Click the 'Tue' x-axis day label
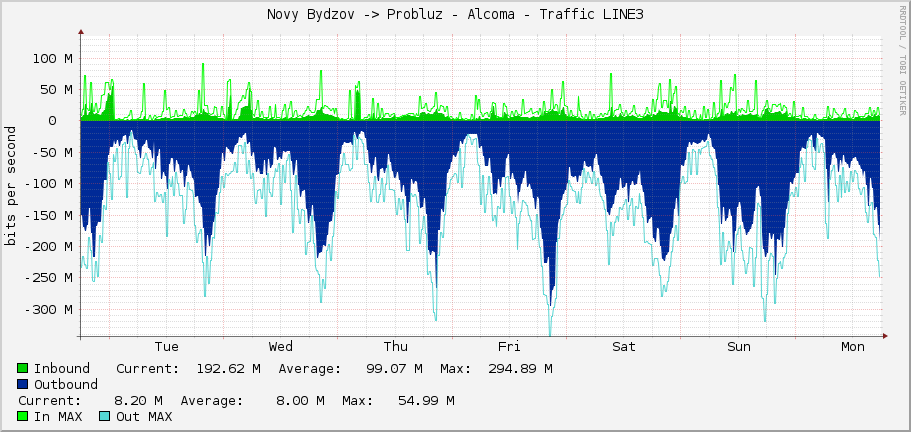 click(x=167, y=347)
